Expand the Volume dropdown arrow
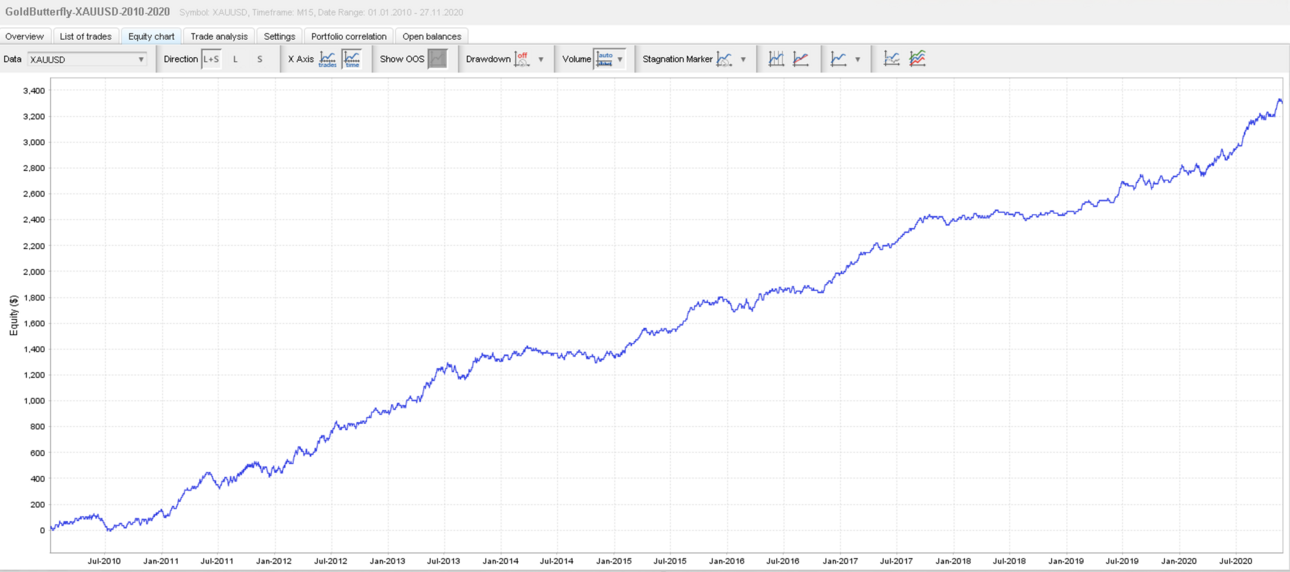 click(620, 59)
